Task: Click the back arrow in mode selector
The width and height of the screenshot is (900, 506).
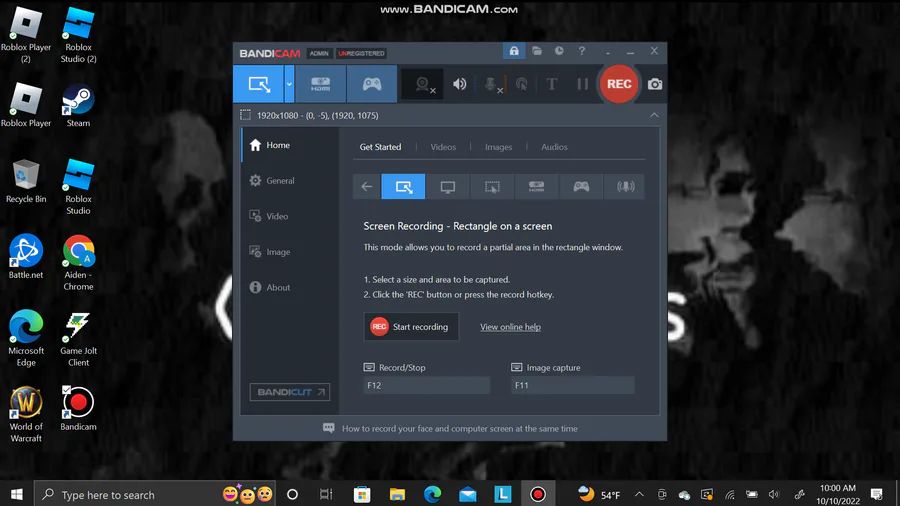Action: [x=367, y=186]
